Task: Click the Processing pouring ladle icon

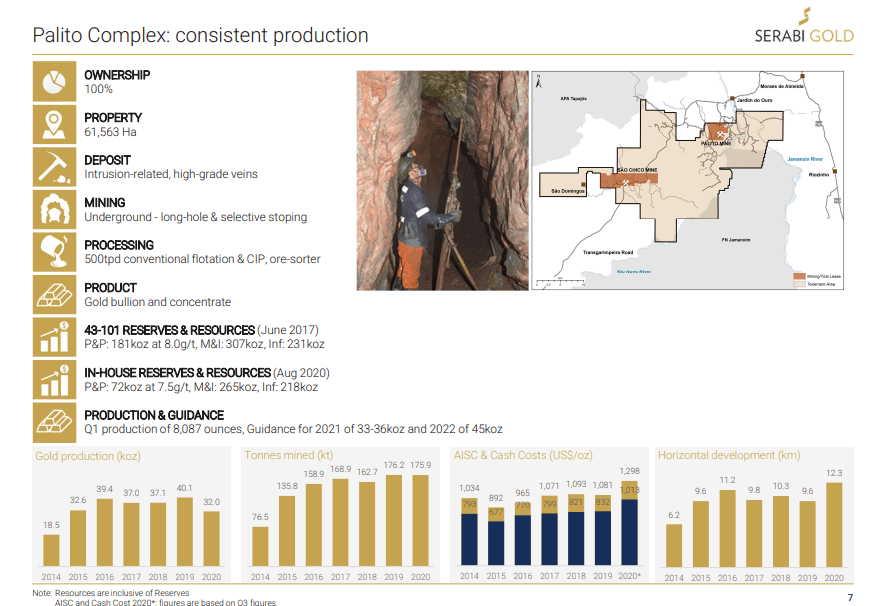Action: click(x=54, y=252)
